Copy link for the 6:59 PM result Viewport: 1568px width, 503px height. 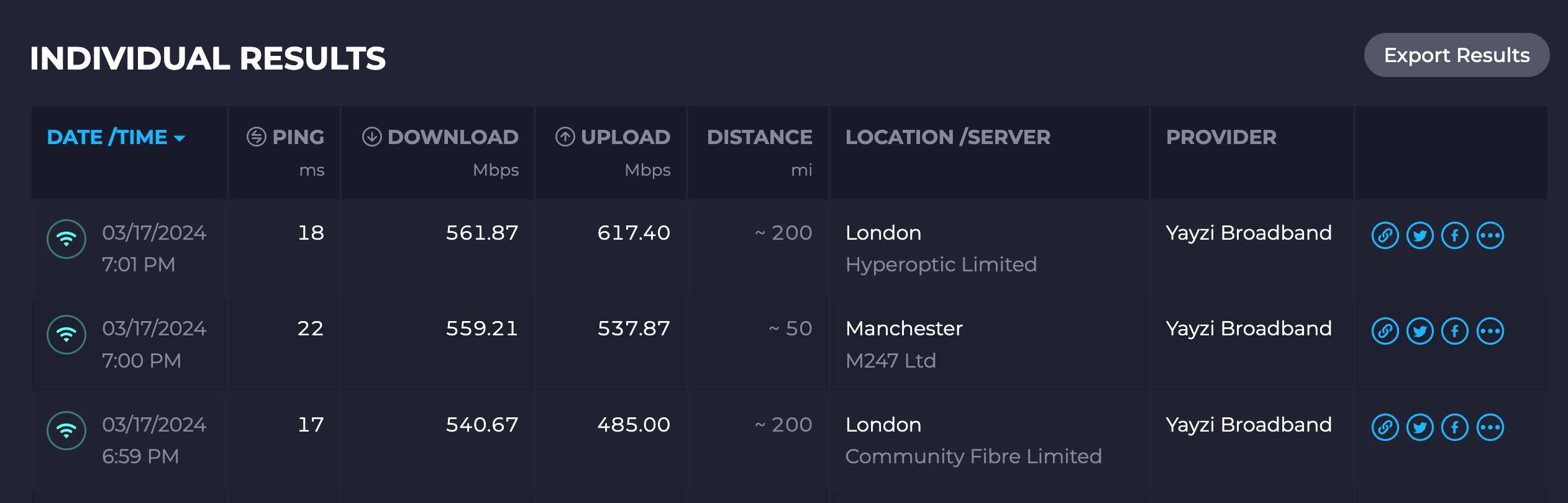pos(1385,428)
